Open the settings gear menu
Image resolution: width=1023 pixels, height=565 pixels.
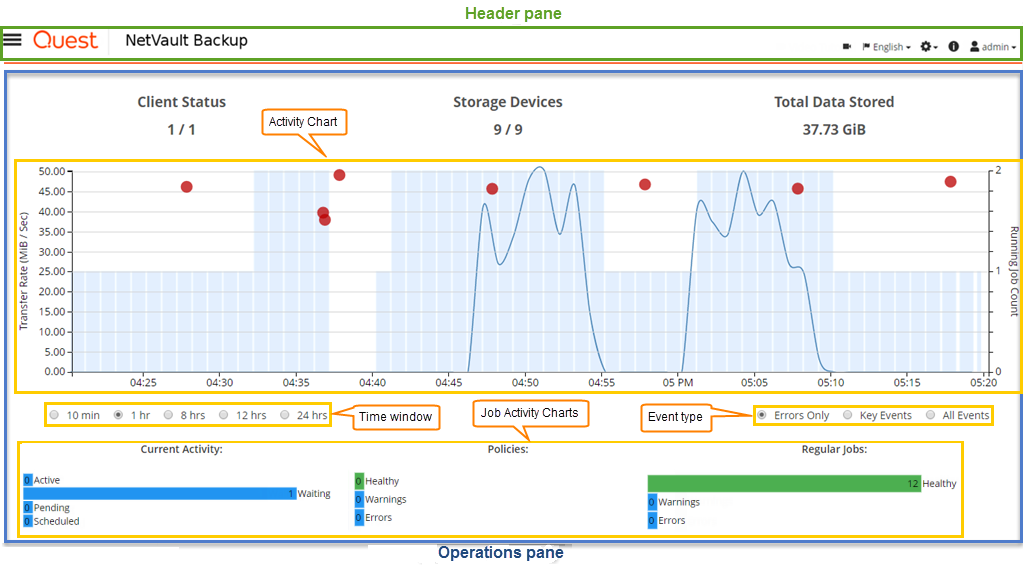pos(928,46)
